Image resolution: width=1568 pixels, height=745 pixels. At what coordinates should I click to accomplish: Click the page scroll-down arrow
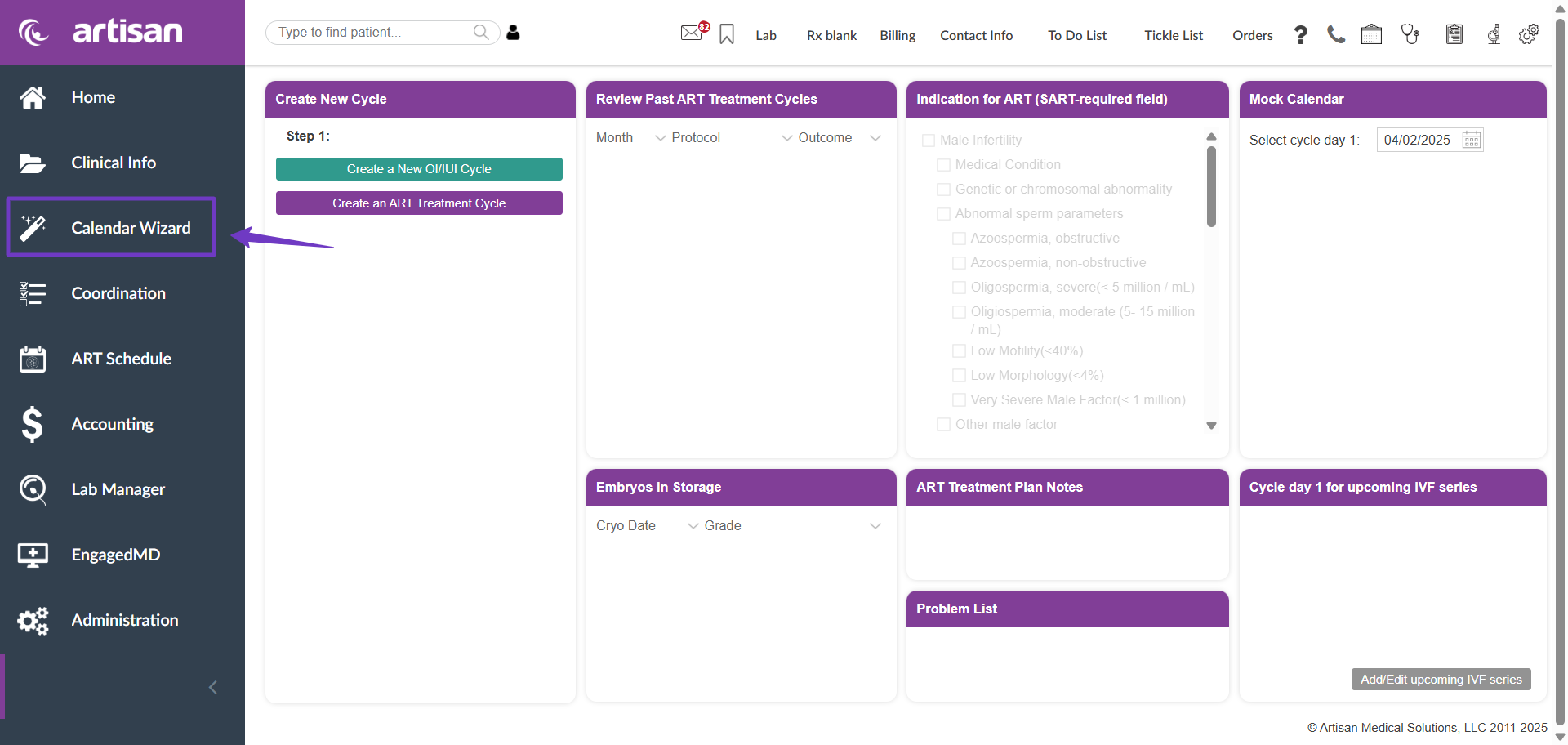(1560, 737)
